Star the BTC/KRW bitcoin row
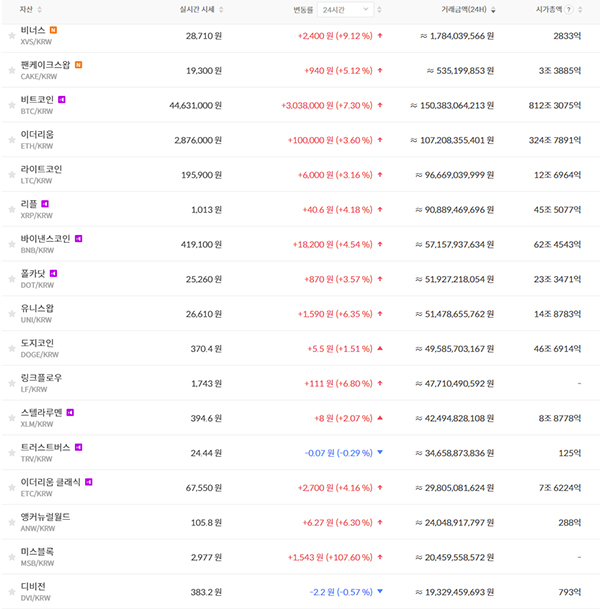 pos(12,105)
